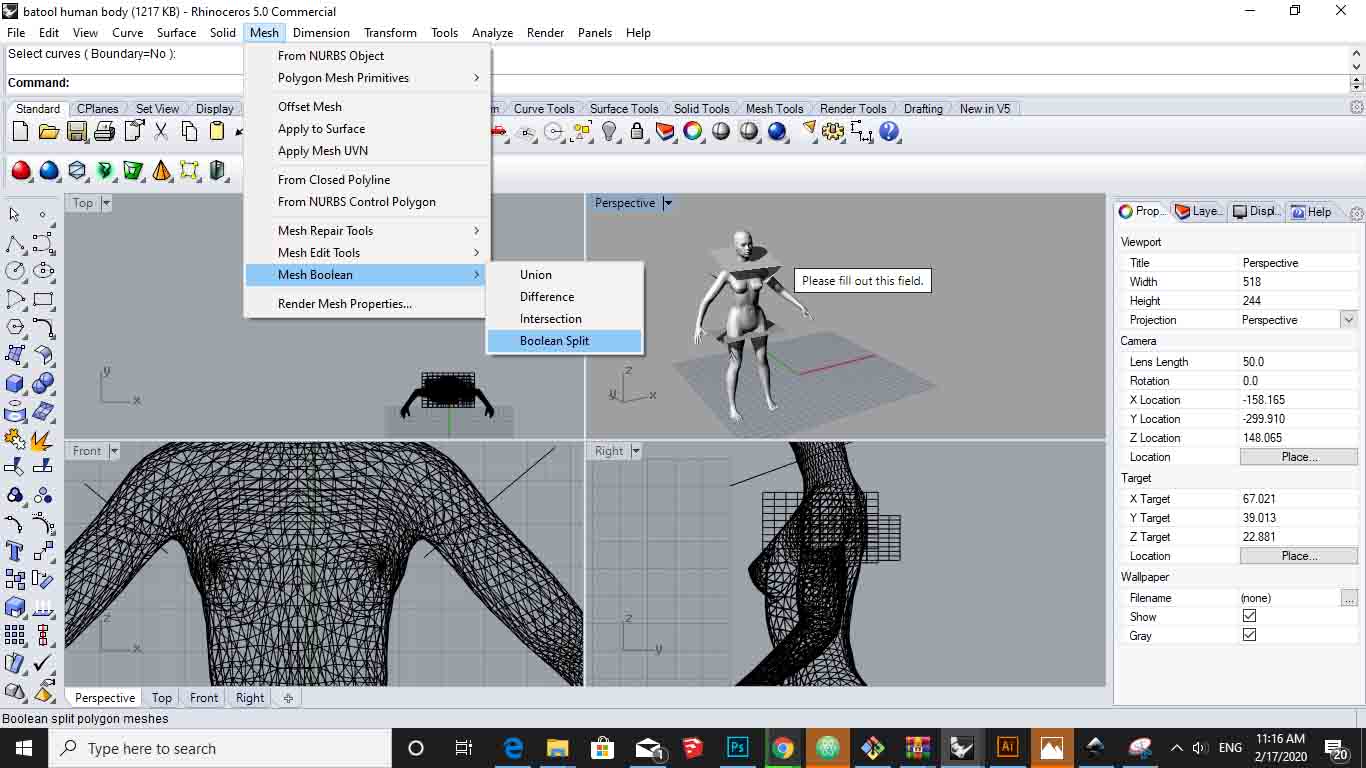
Task: Click the Print icon
Action: click(104, 131)
